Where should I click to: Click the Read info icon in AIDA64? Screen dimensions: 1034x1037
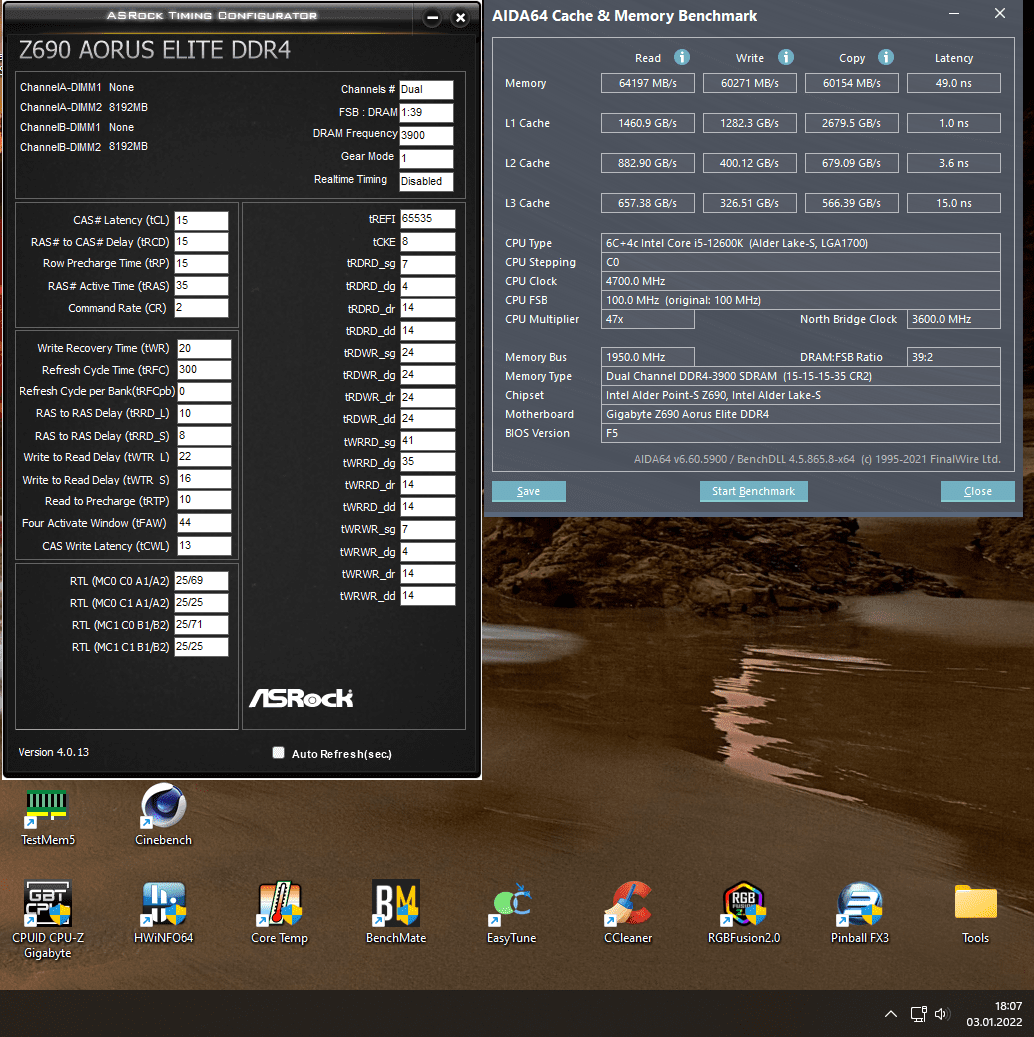[681, 58]
